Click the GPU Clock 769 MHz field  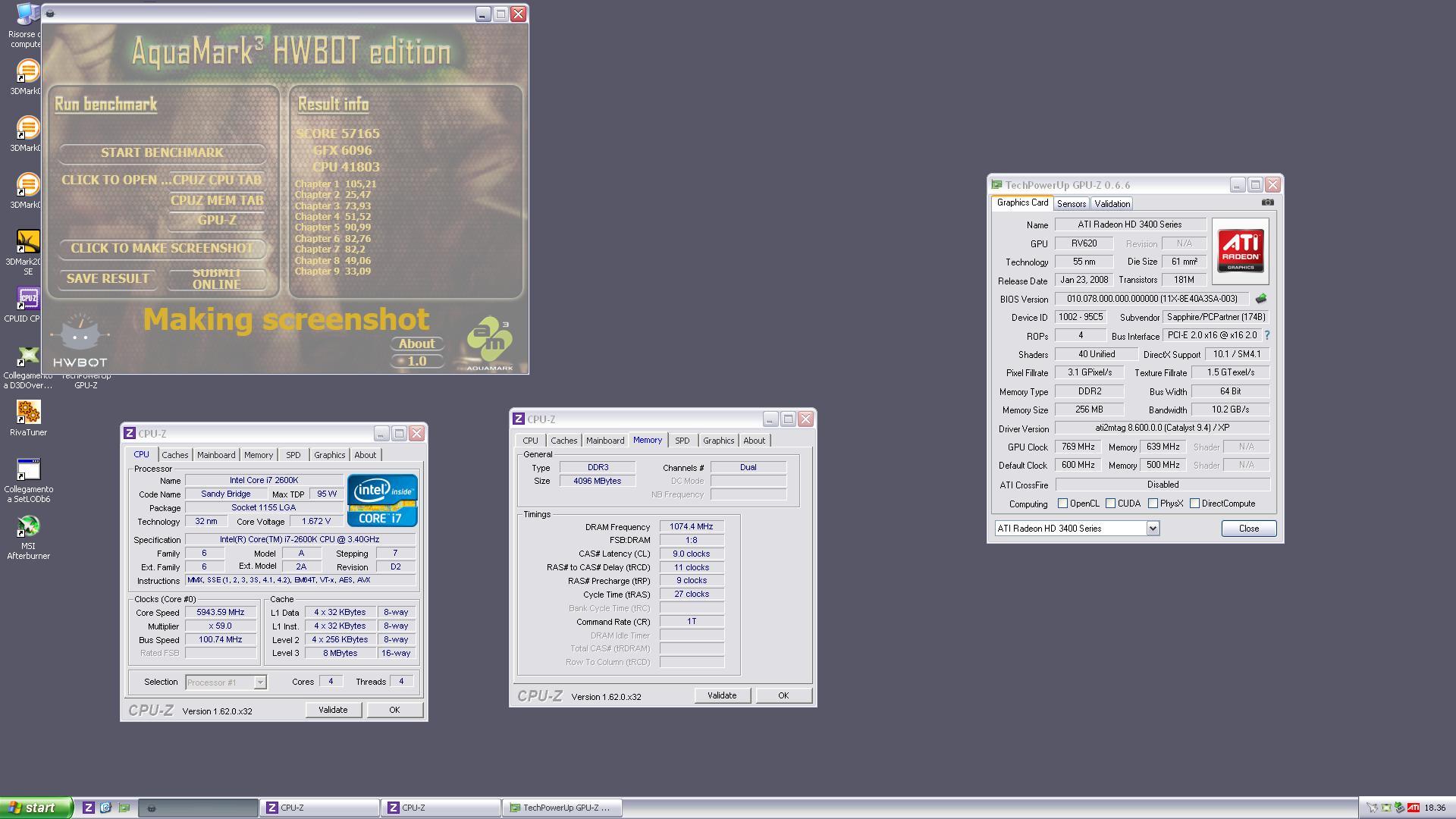click(1078, 447)
